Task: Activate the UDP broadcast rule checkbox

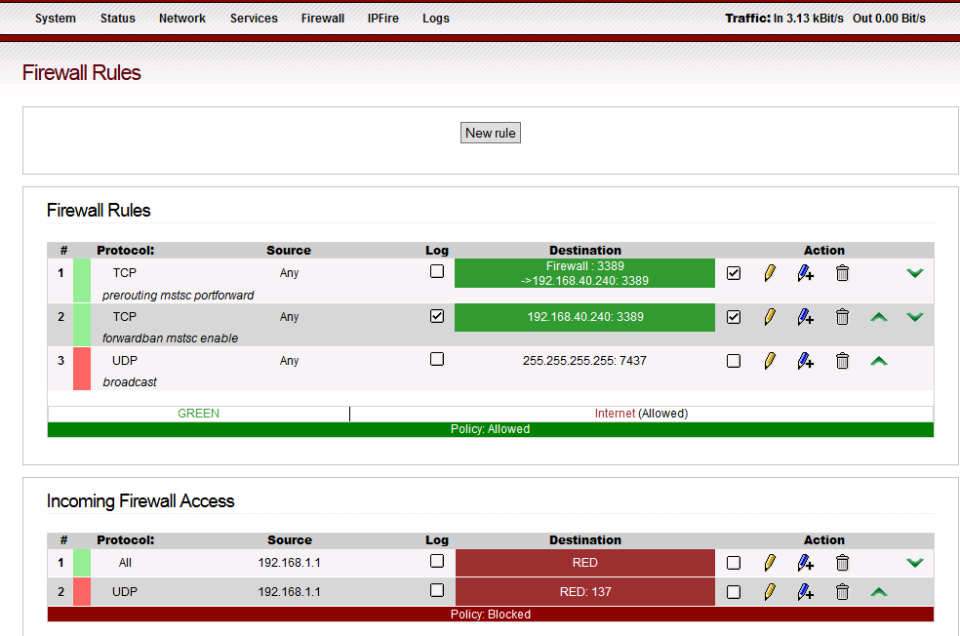Action: tap(733, 361)
